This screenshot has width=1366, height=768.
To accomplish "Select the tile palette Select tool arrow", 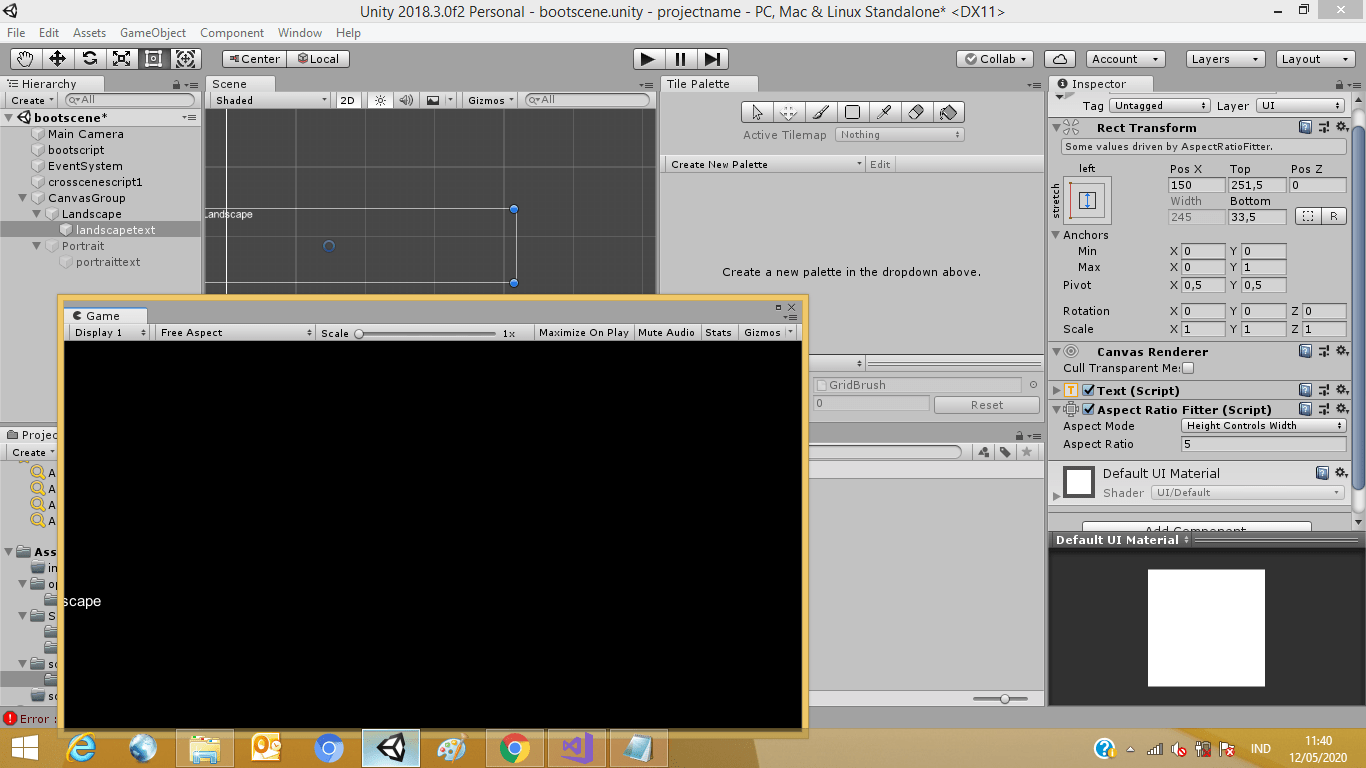I will click(757, 112).
